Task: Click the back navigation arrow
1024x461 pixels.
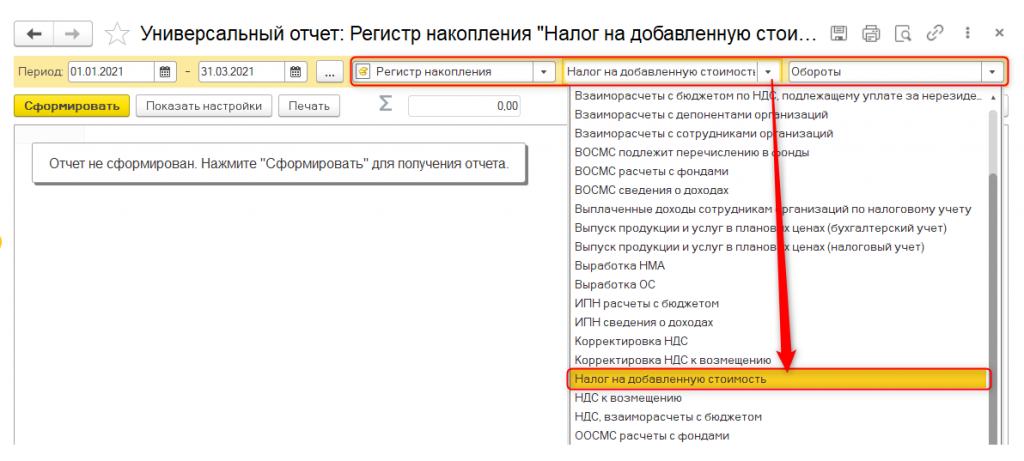Action: 34,34
